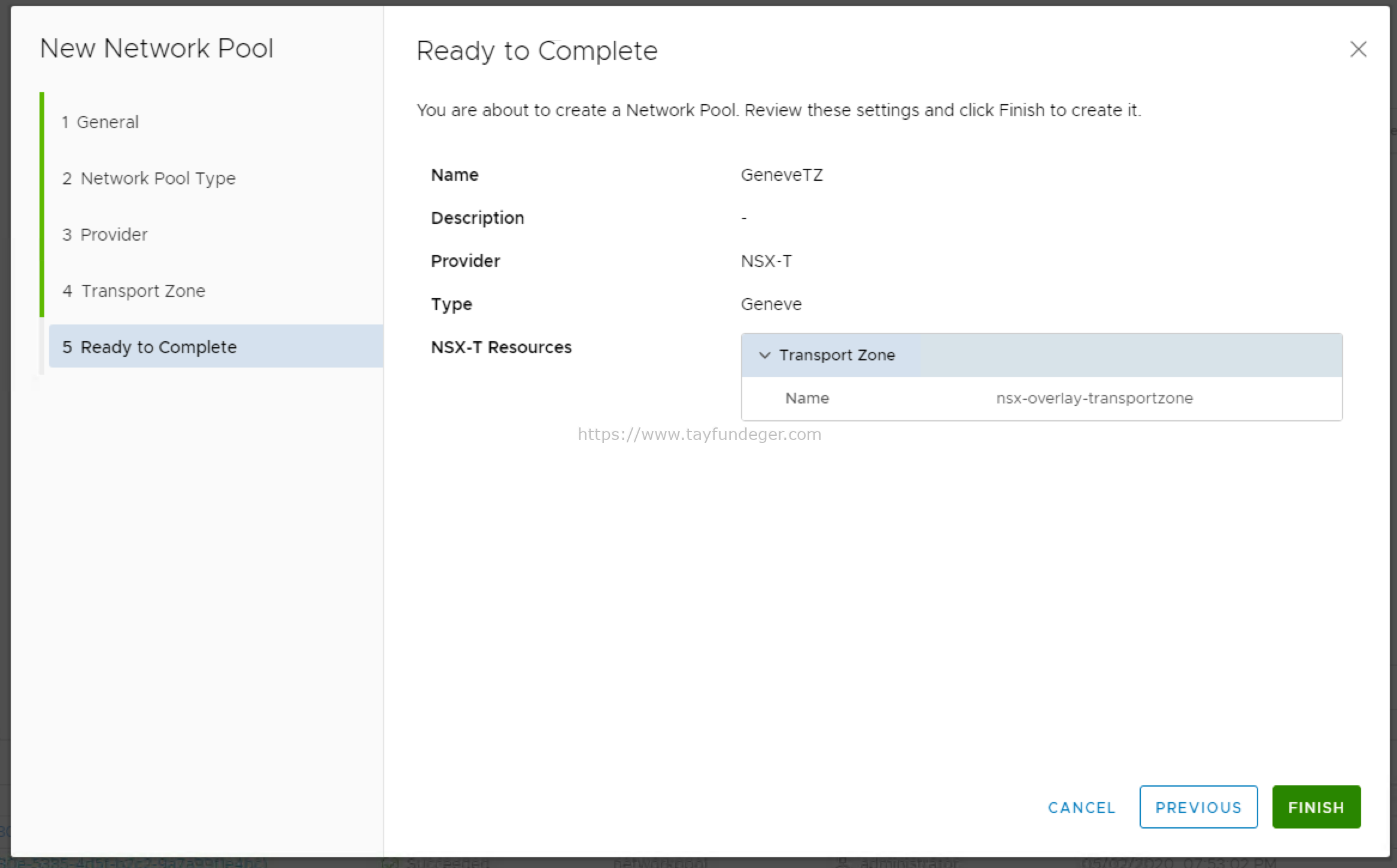This screenshot has width=1397, height=868.
Task: Click the review settings instruction text
Action: 779,110
